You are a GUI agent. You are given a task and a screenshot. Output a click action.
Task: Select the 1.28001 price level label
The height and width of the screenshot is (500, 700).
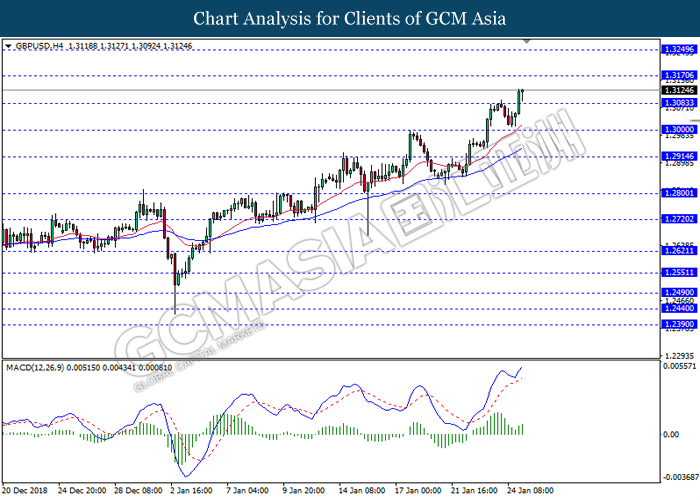coord(679,193)
